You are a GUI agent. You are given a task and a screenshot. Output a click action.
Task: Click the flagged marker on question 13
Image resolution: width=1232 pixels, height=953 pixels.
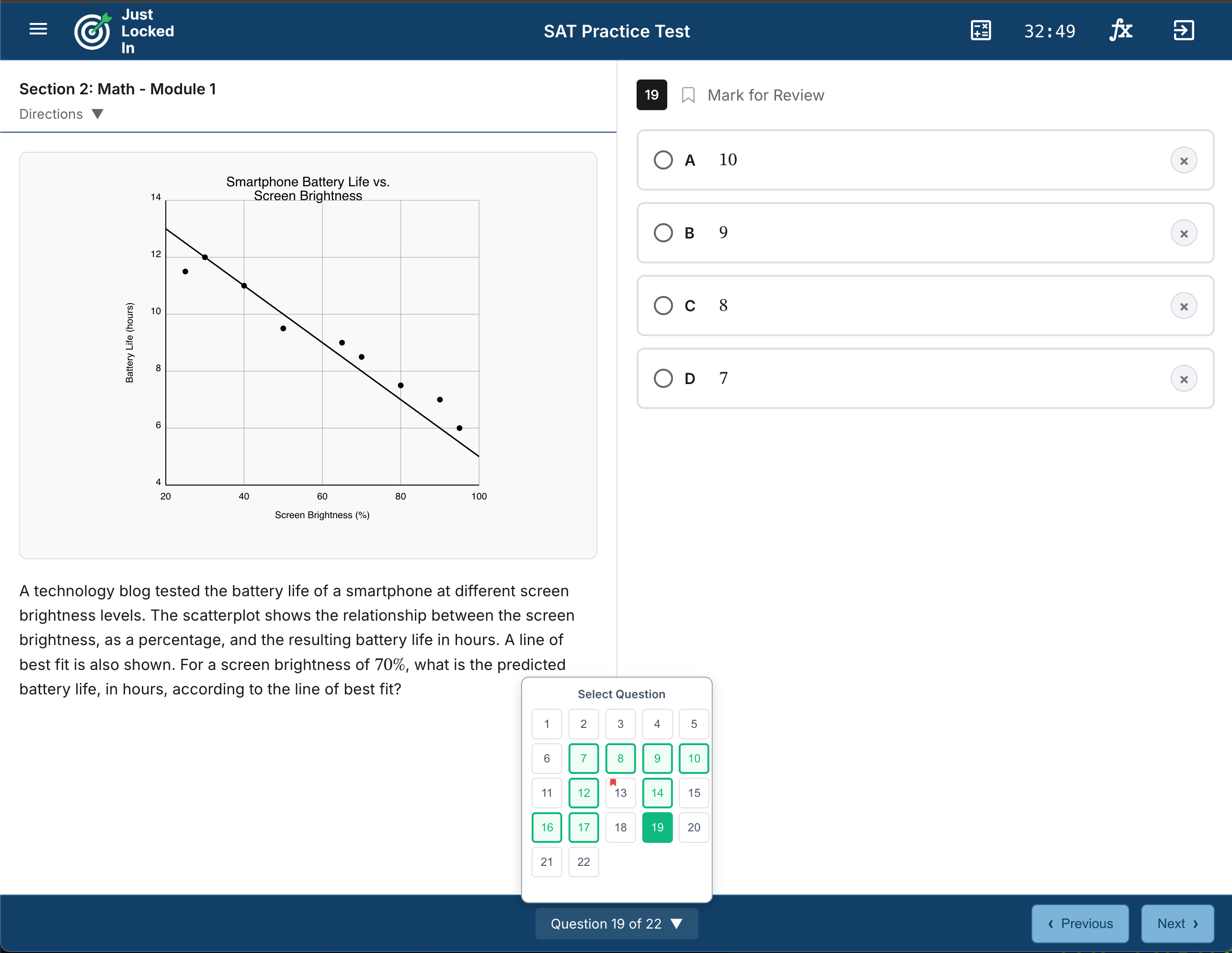[613, 782]
